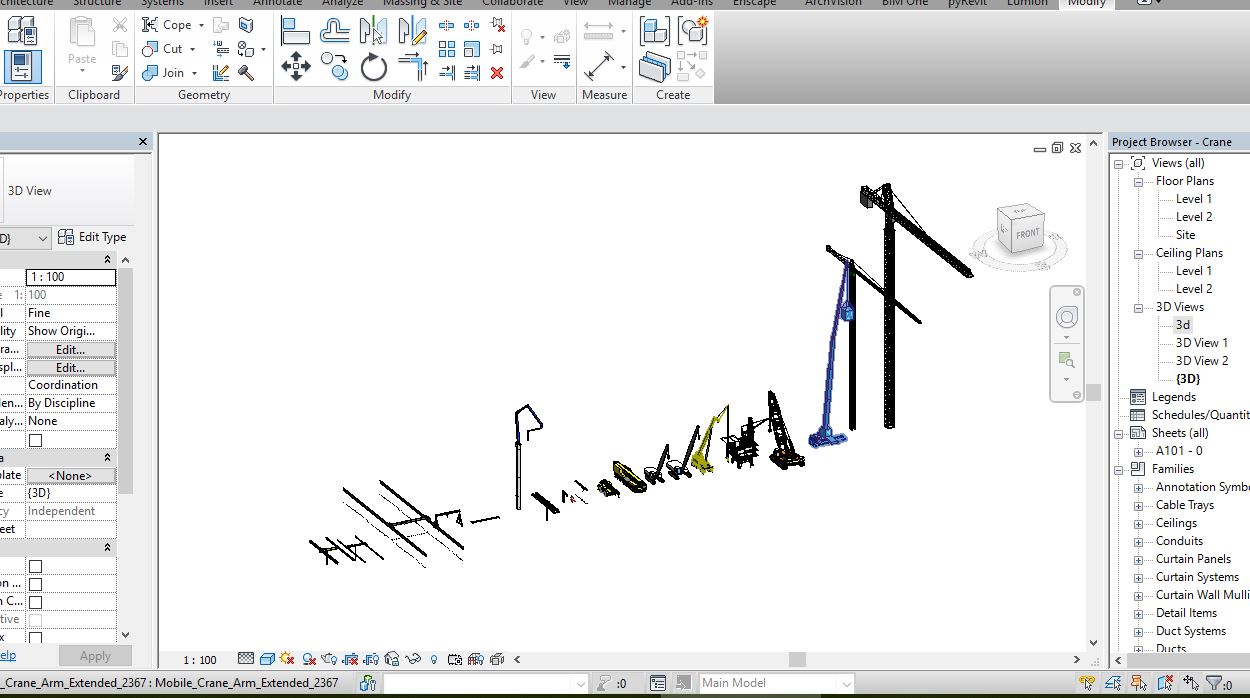This screenshot has height=698, width=1250.
Task: Collapse the Floor Plans tree node
Action: 1138,182
